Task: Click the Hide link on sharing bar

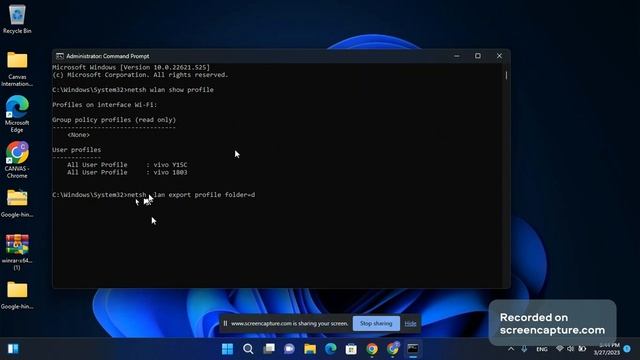Action: 410,324
